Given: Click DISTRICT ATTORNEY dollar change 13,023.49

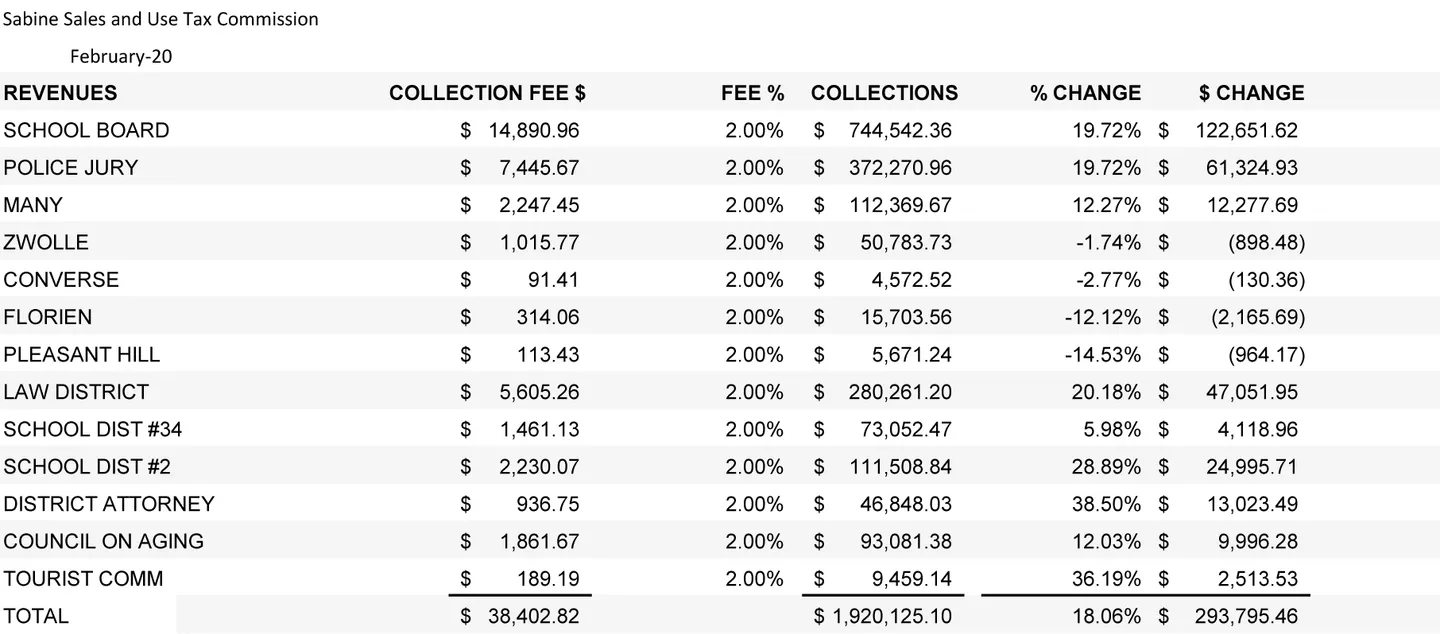Looking at the screenshot, I should tap(1252, 504).
